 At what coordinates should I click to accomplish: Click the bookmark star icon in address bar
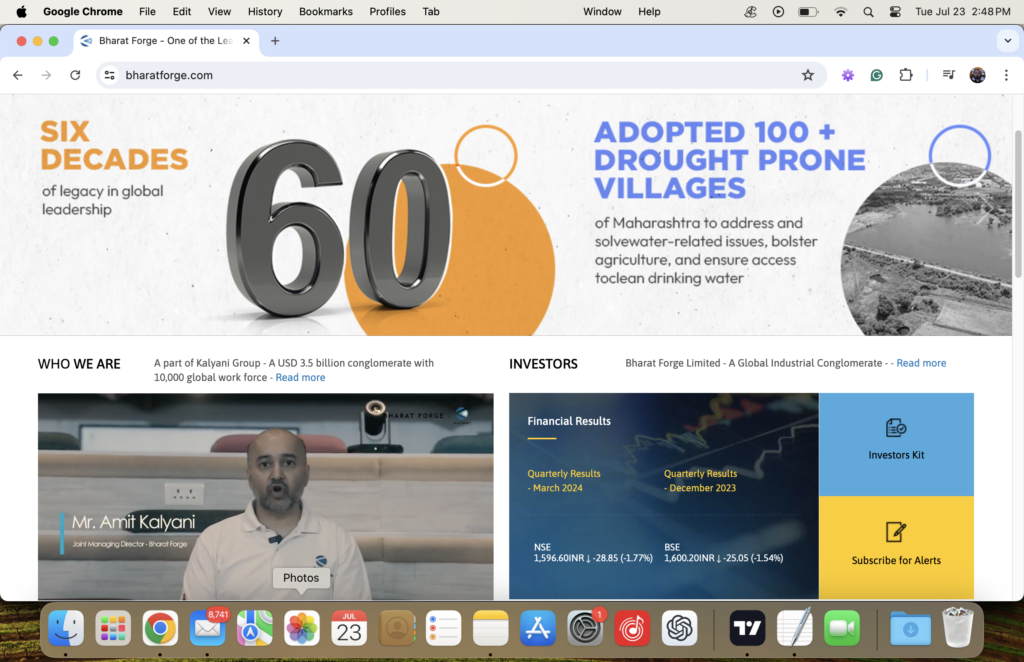point(807,75)
